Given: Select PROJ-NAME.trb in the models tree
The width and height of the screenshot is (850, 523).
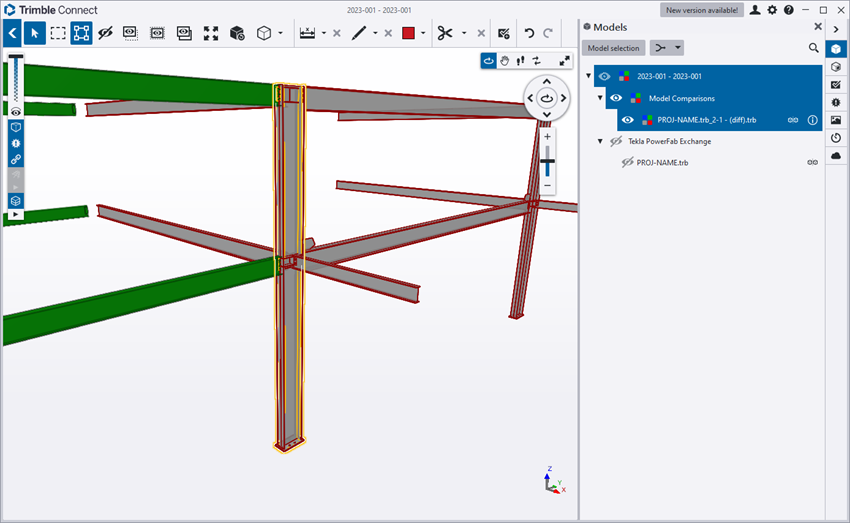Looking at the screenshot, I should click(x=662, y=162).
